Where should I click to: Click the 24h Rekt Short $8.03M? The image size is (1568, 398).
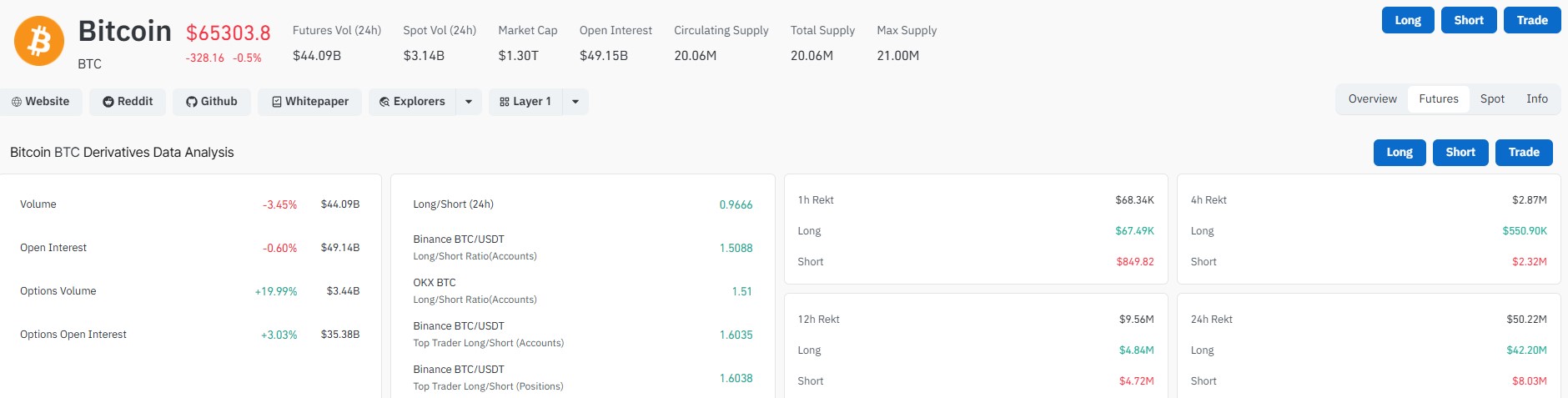1529,381
